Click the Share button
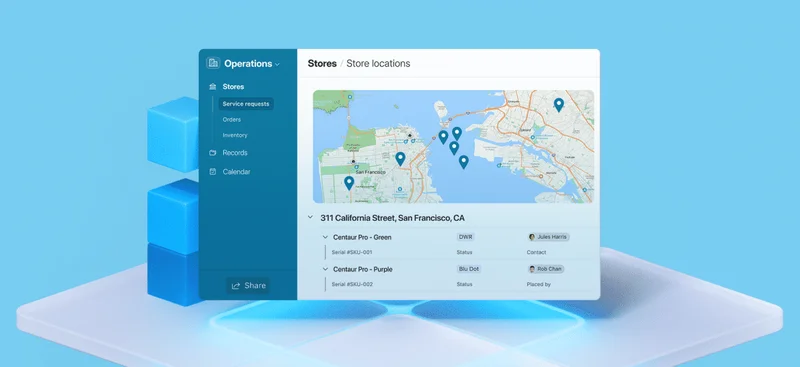Screen dimensions: 800x367 (x=248, y=285)
